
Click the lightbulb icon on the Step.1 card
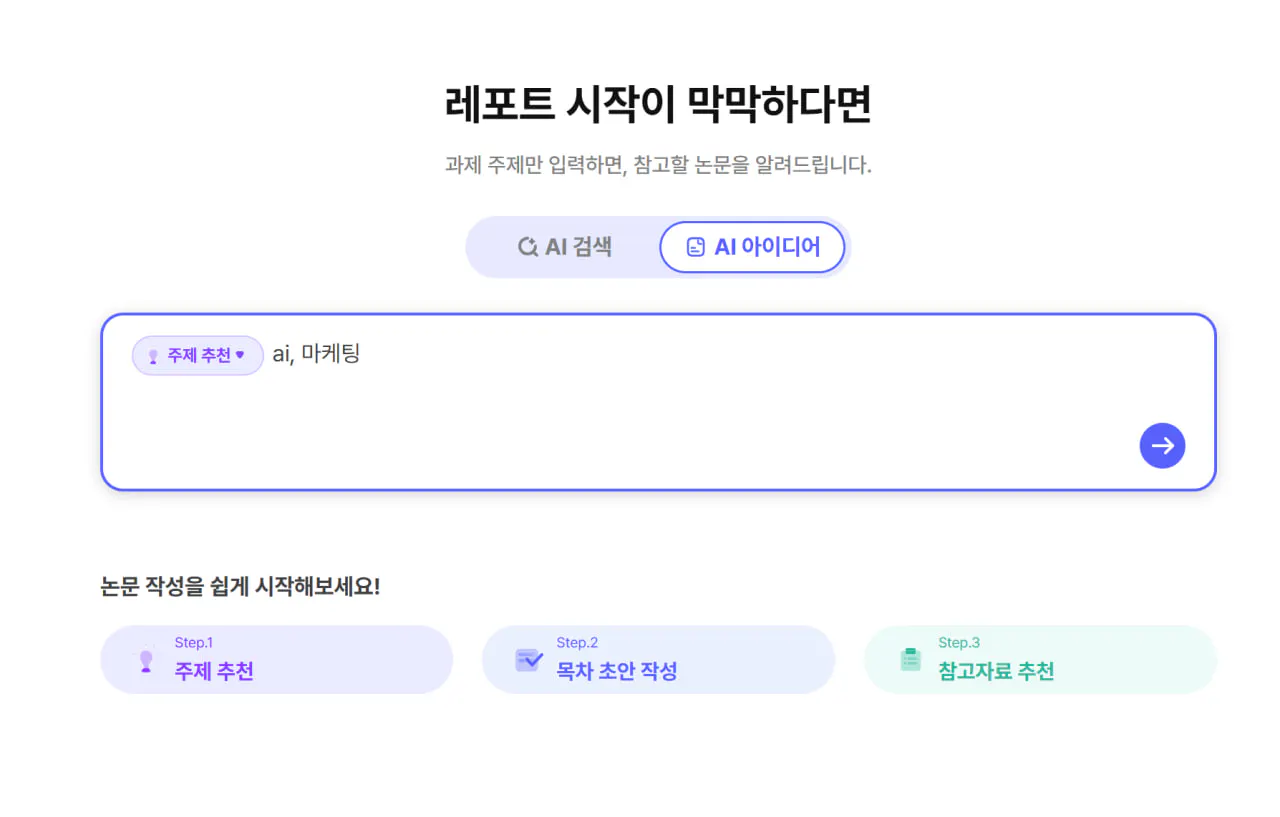pos(145,660)
